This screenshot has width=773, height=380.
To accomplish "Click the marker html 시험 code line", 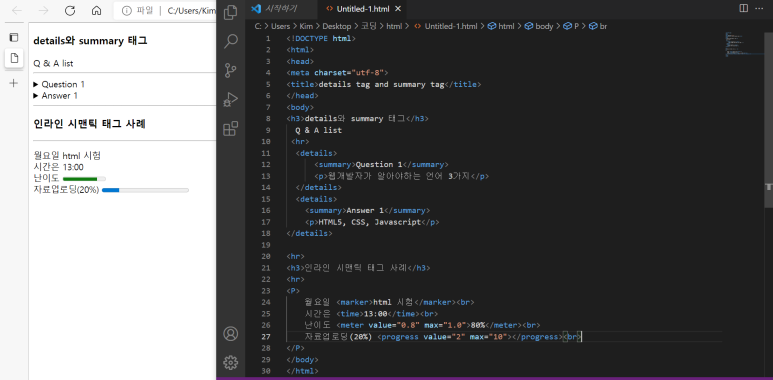I will pyautogui.click(x=390, y=302).
